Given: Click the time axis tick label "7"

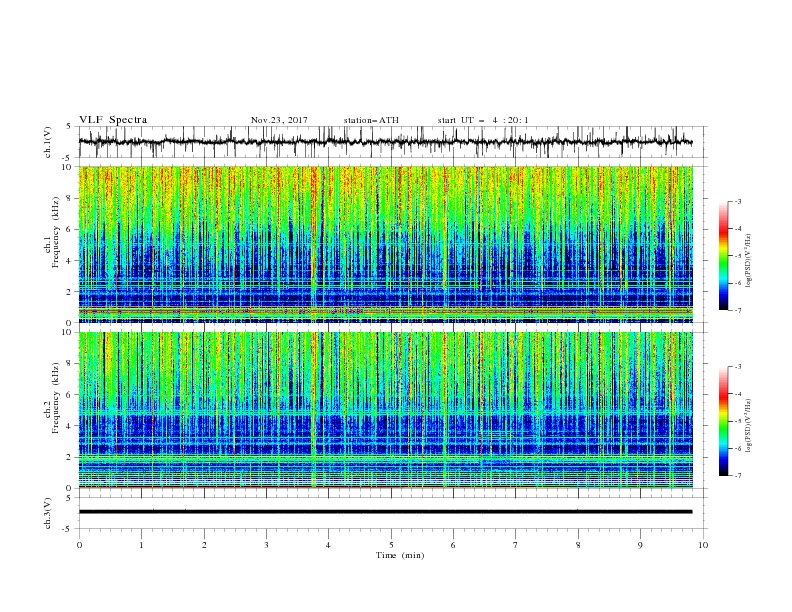Looking at the screenshot, I should tap(516, 545).
